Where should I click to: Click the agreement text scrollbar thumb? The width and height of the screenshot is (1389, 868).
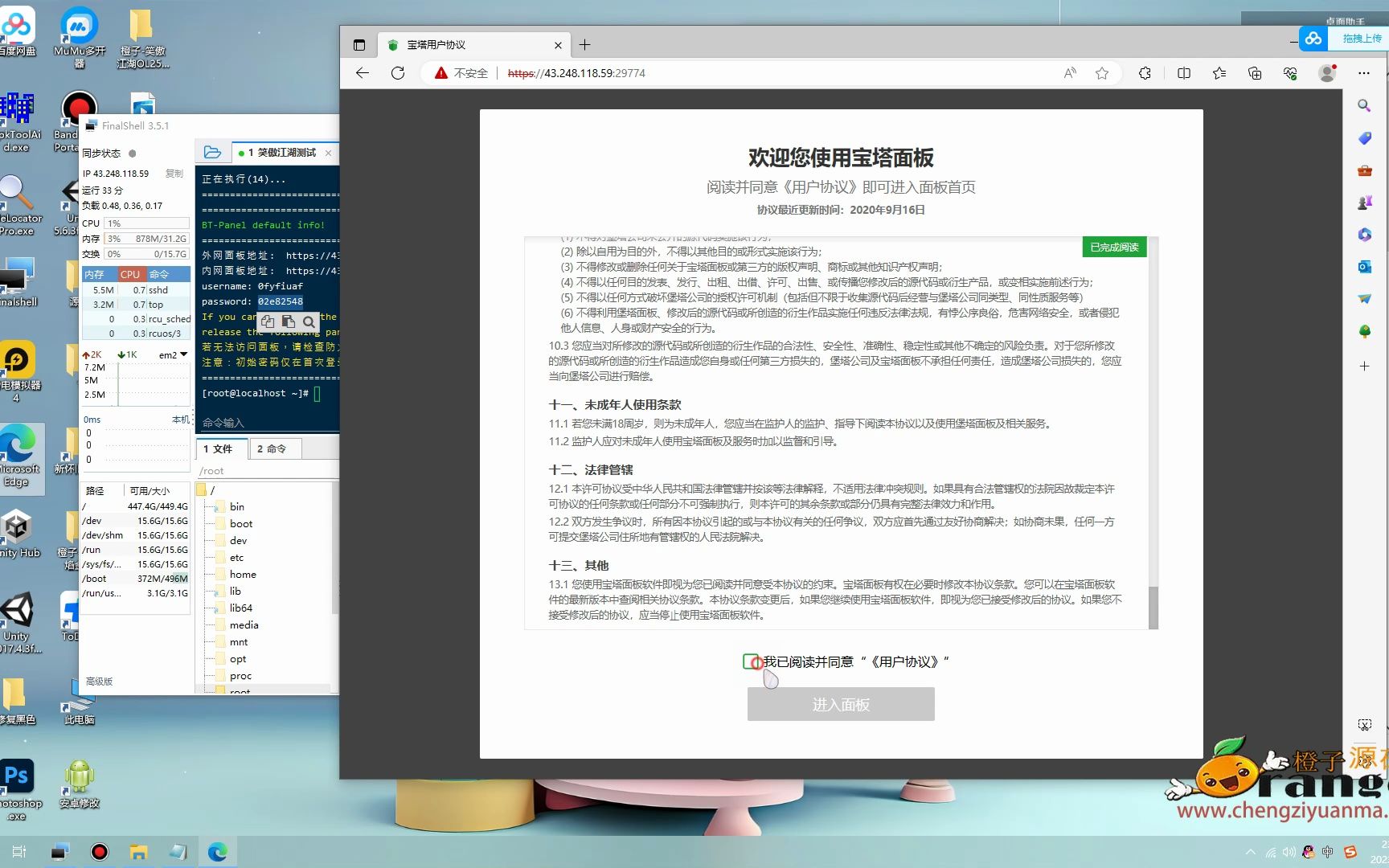pyautogui.click(x=1153, y=608)
